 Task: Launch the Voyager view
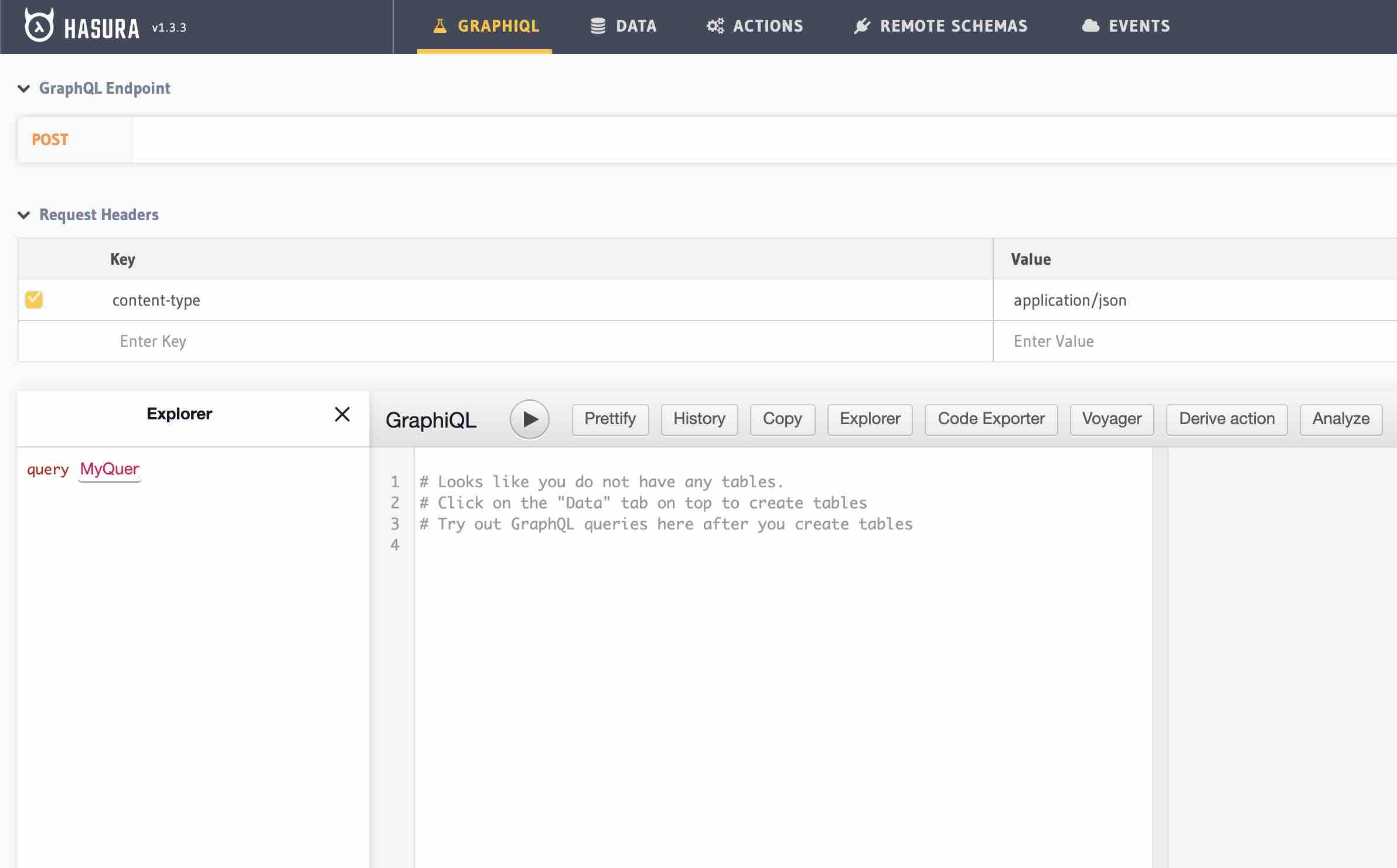click(1112, 419)
